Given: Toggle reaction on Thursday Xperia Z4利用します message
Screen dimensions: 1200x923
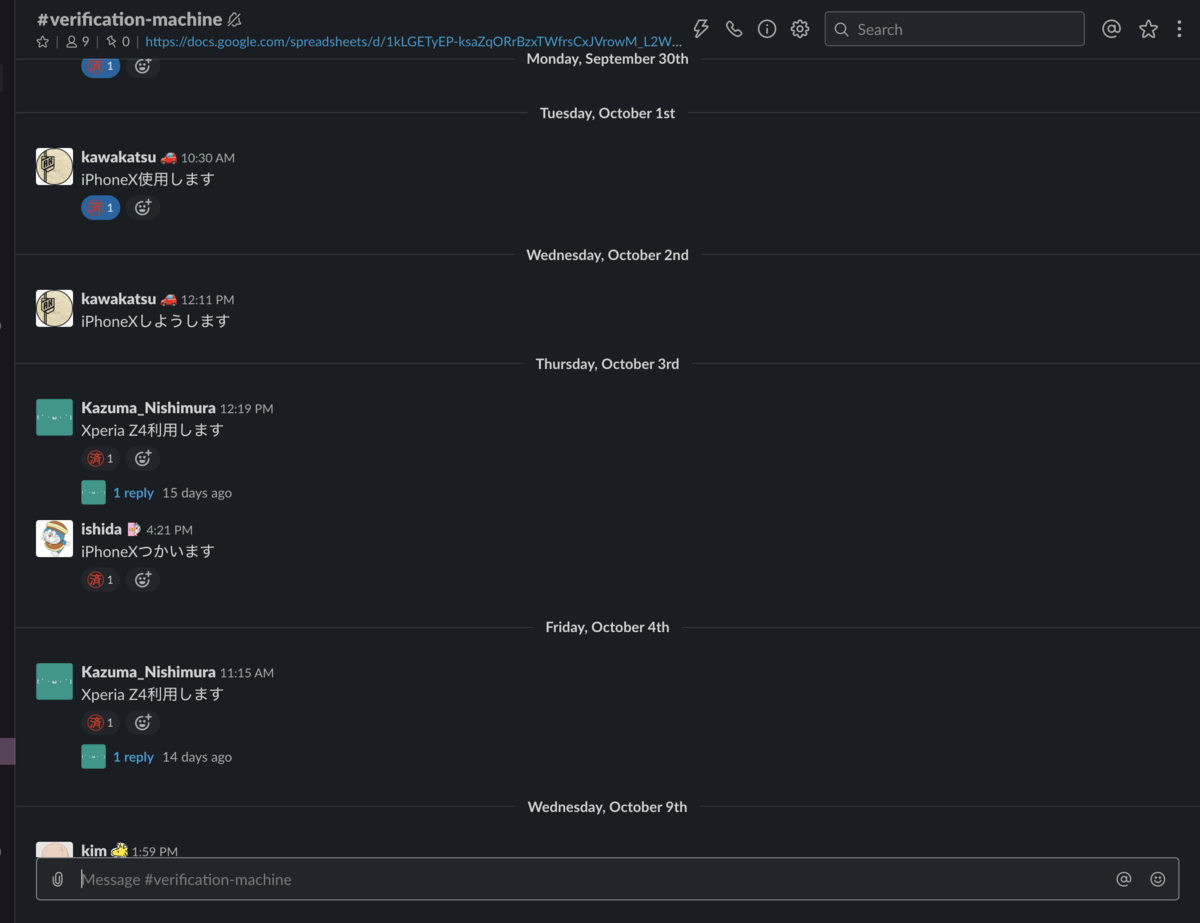Looking at the screenshot, I should click(100, 459).
